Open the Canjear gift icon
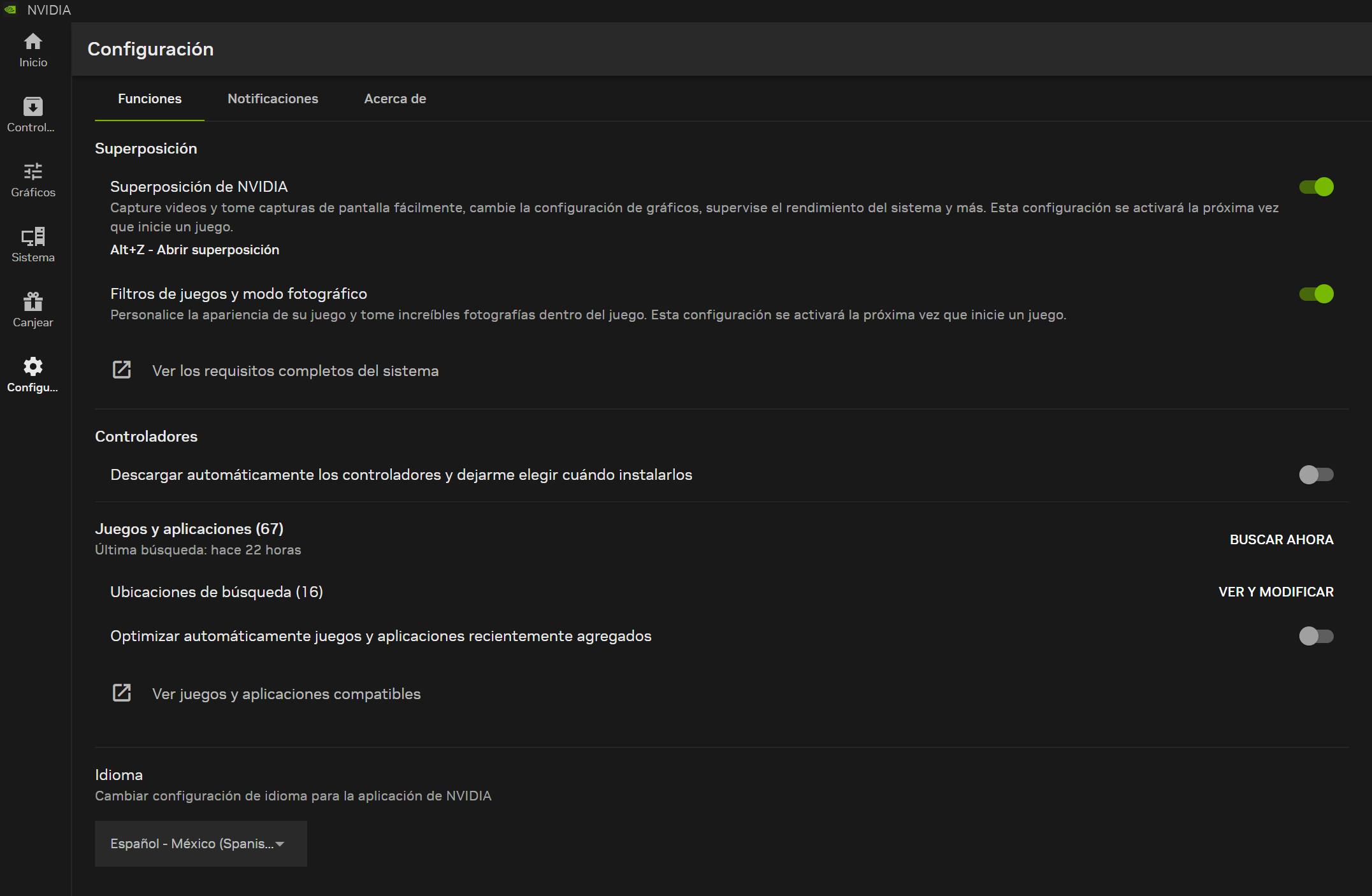1372x896 pixels. coord(33,301)
